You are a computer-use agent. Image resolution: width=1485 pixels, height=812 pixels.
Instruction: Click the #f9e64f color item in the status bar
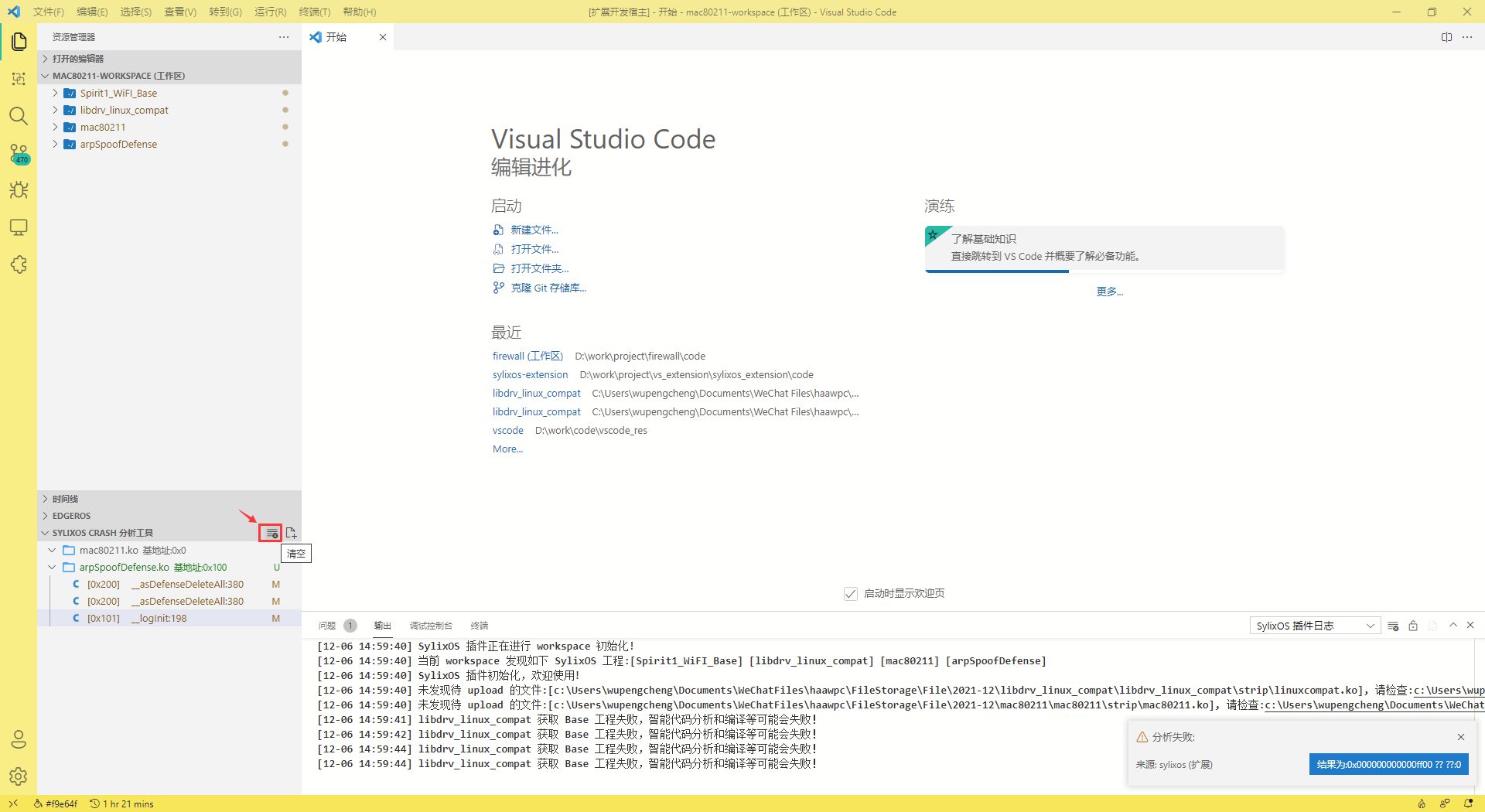pyautogui.click(x=55, y=803)
